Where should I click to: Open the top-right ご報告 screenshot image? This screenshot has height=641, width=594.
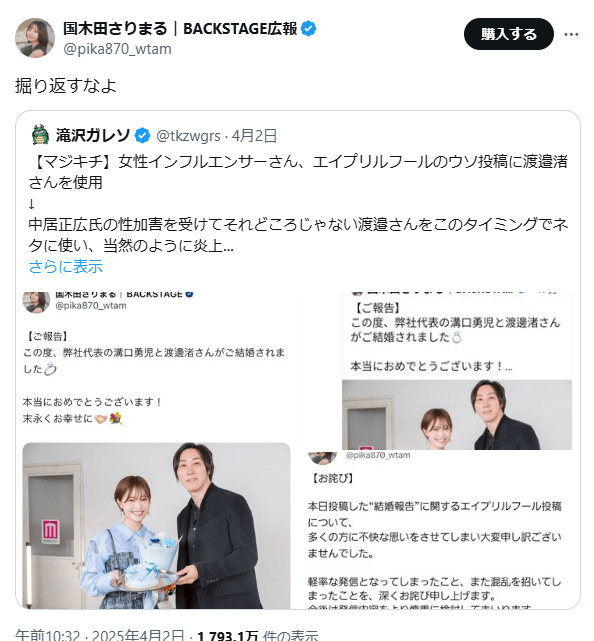click(x=457, y=371)
